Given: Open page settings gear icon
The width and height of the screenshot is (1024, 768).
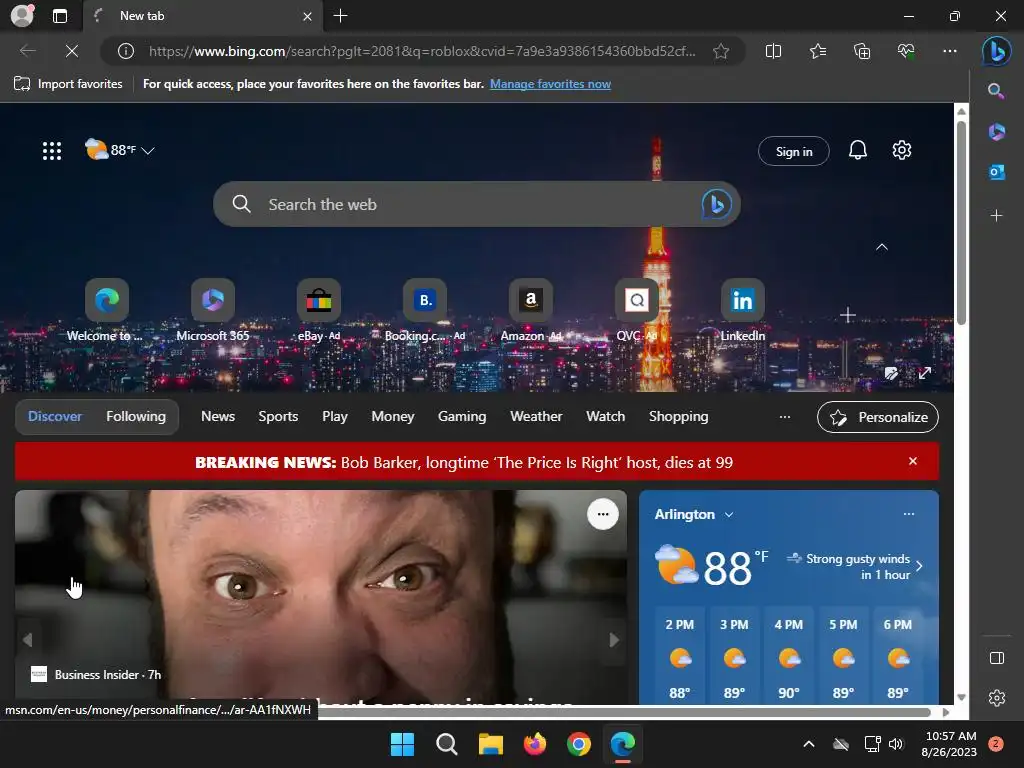Looking at the screenshot, I should point(902,150).
